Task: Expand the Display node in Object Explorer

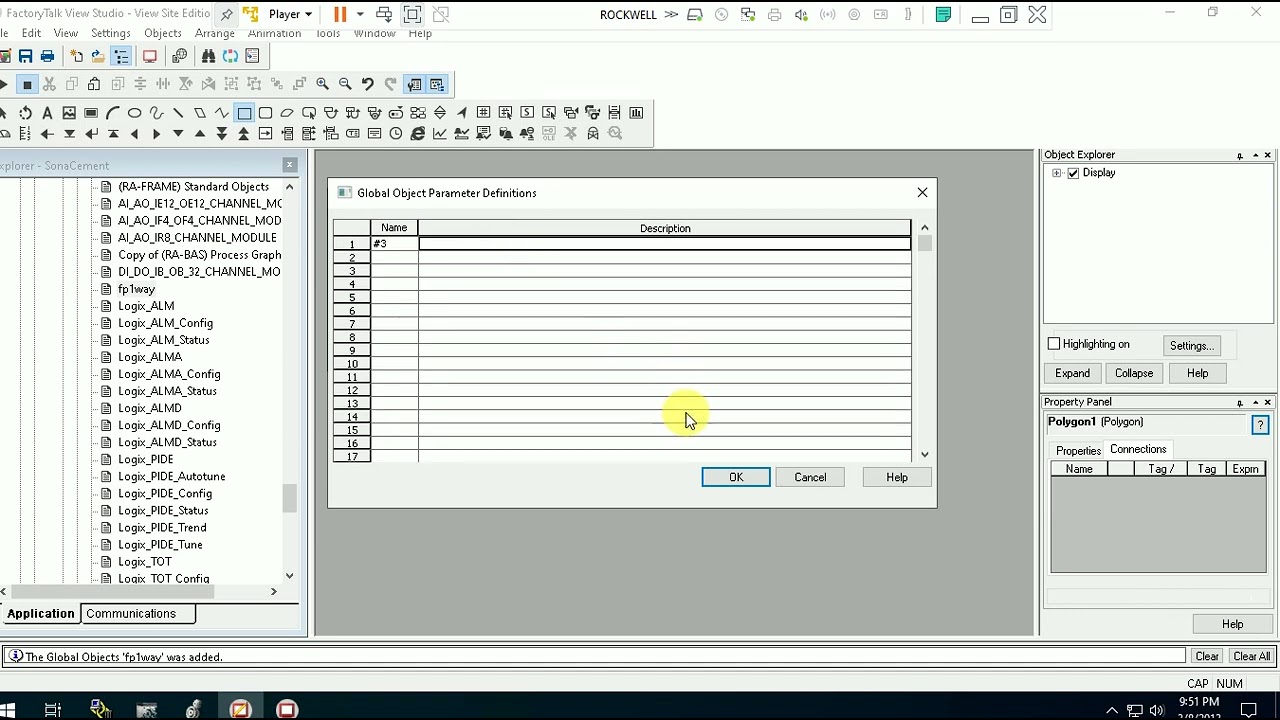Action: coord(1057,173)
